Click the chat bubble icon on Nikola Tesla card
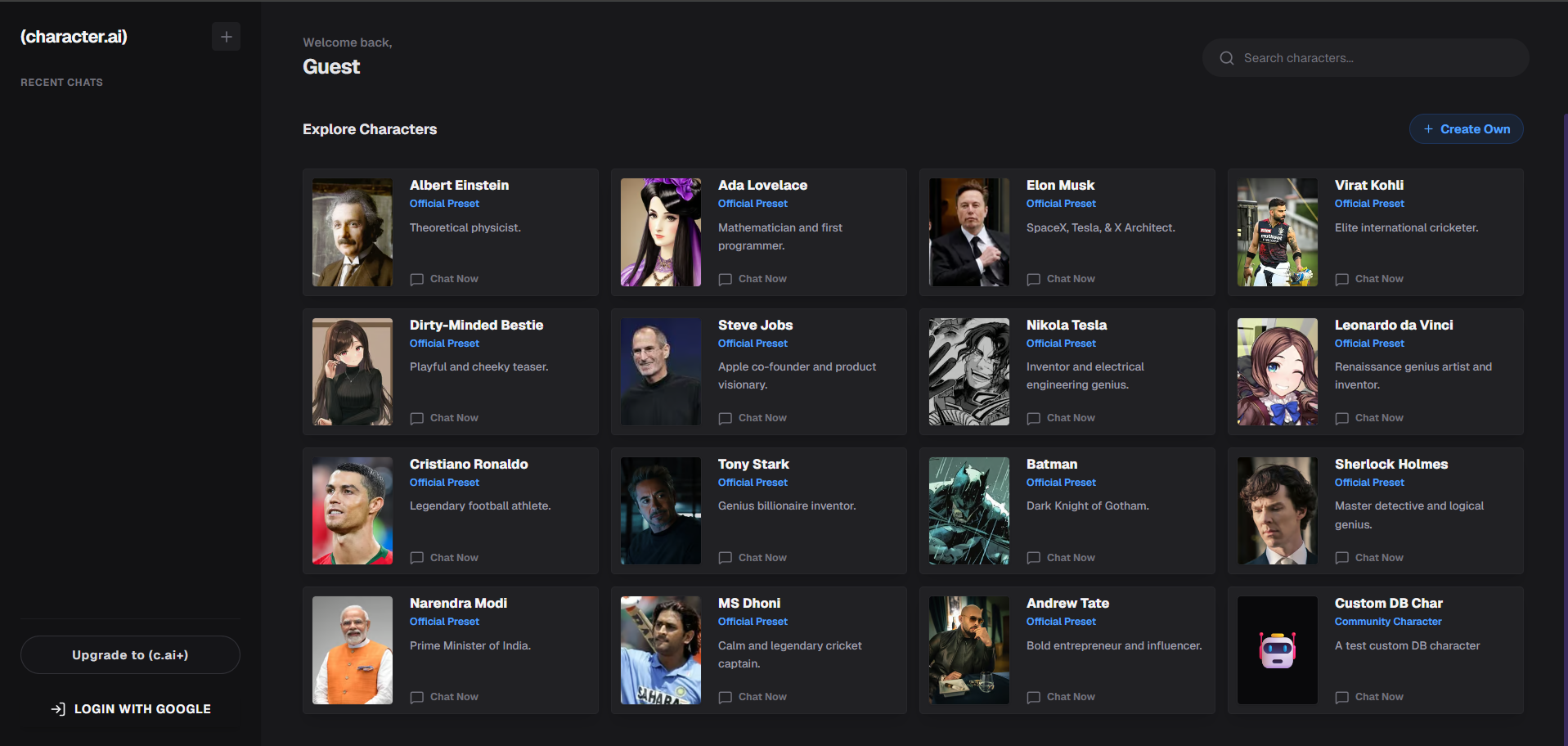This screenshot has height=746, width=1568. coord(1034,418)
